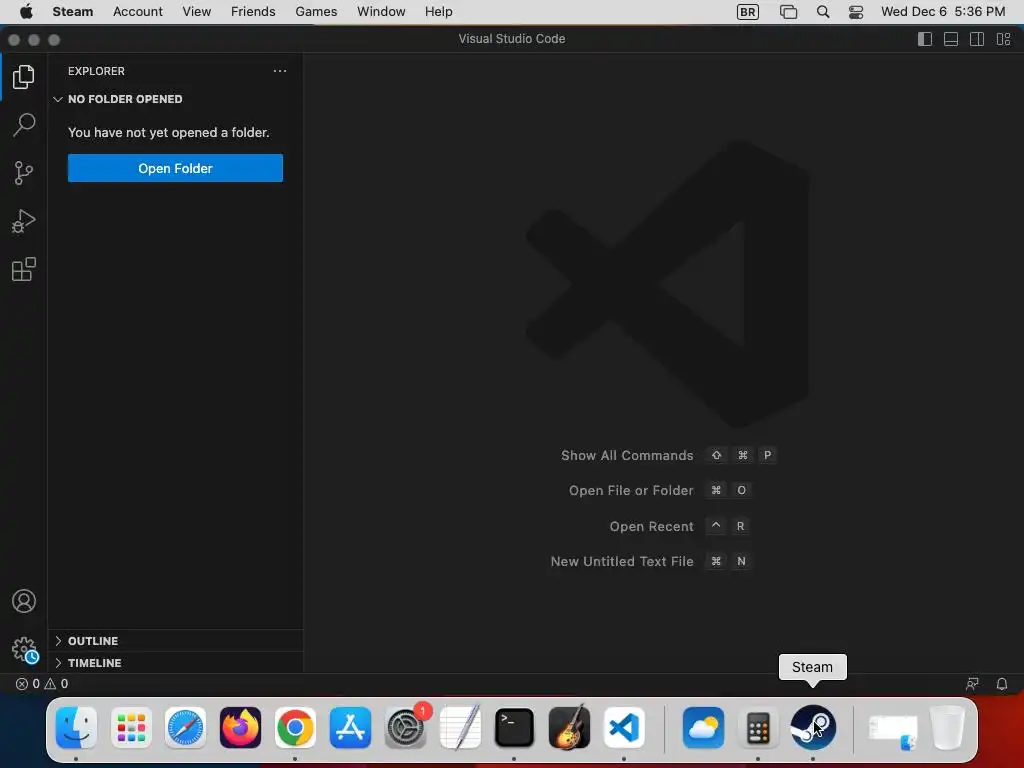The height and width of the screenshot is (768, 1024).
Task: Open the Manage gear icon
Action: pyautogui.click(x=25, y=650)
